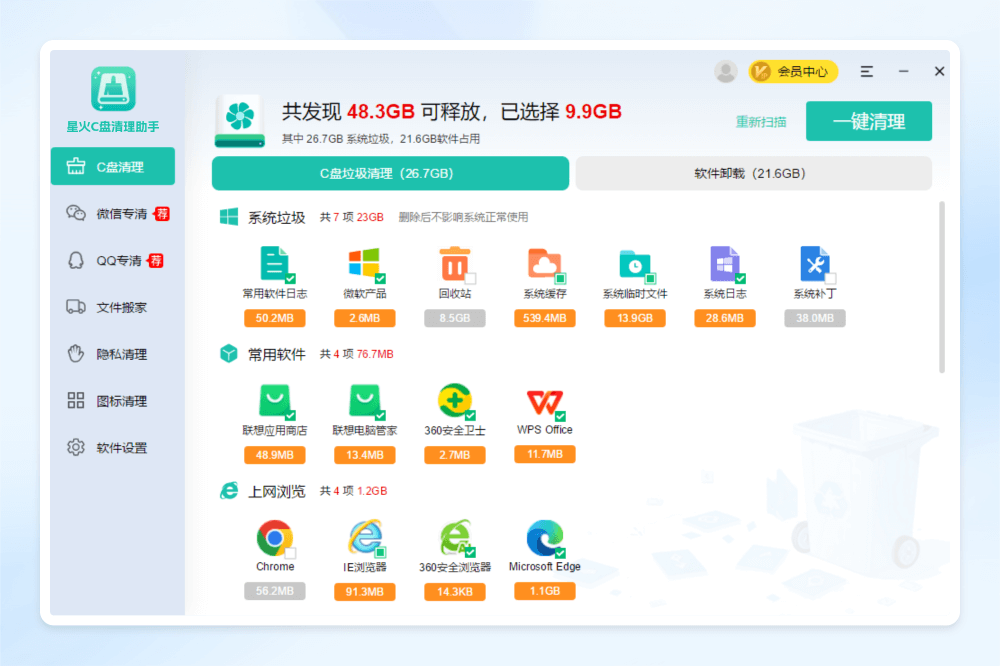Click the 联想应用商店 icon

click(273, 402)
